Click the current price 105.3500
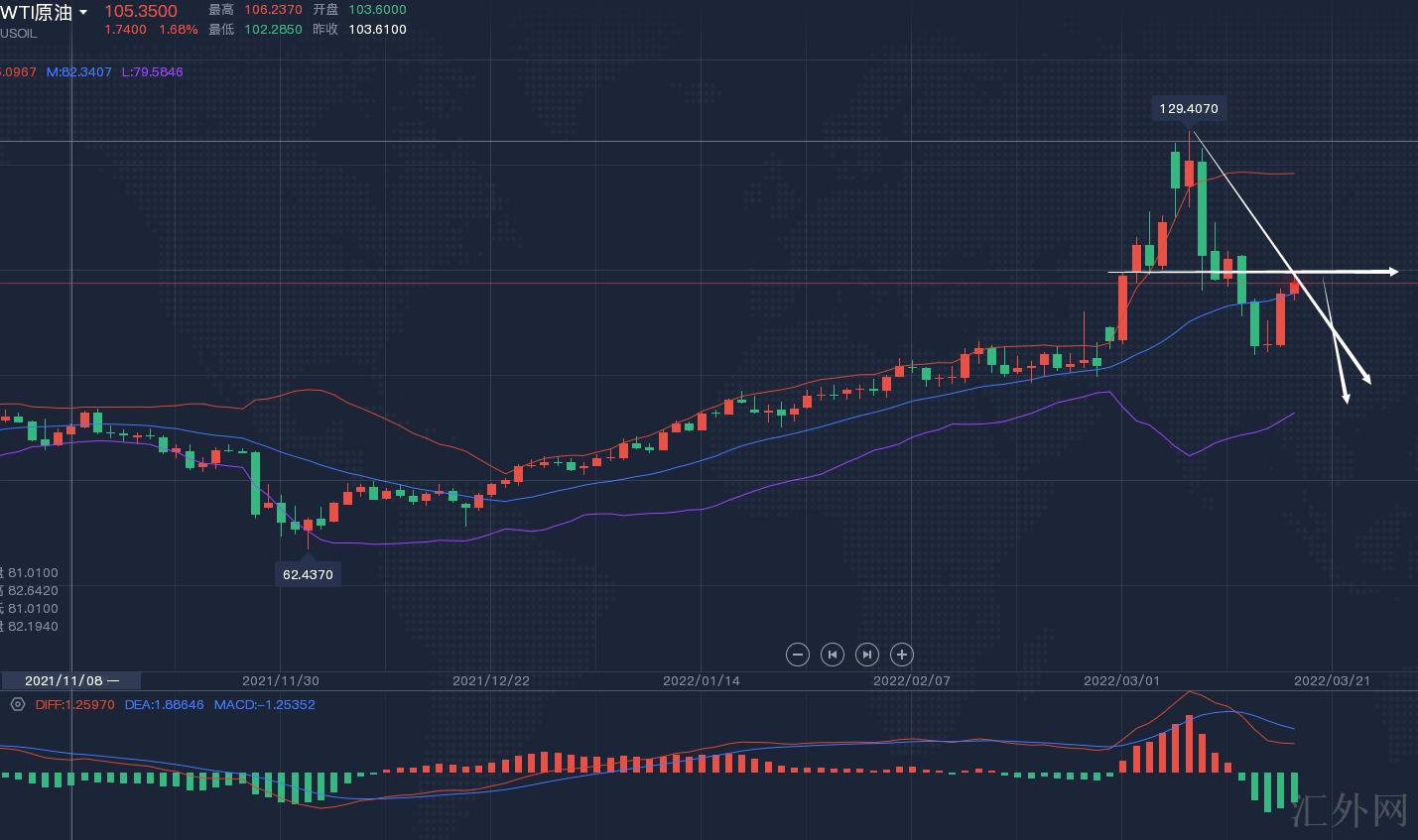The image size is (1418, 840). pyautogui.click(x=140, y=11)
